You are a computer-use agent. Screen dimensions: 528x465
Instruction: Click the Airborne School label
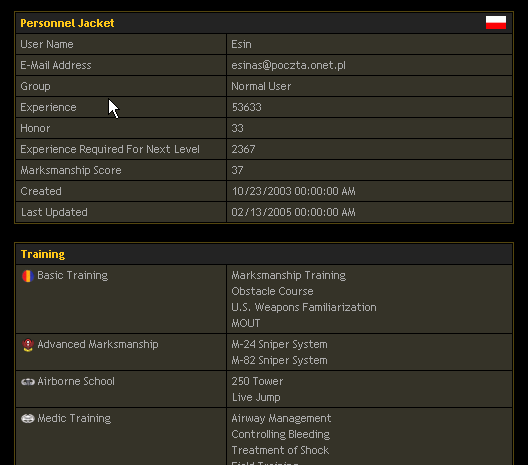(x=76, y=381)
